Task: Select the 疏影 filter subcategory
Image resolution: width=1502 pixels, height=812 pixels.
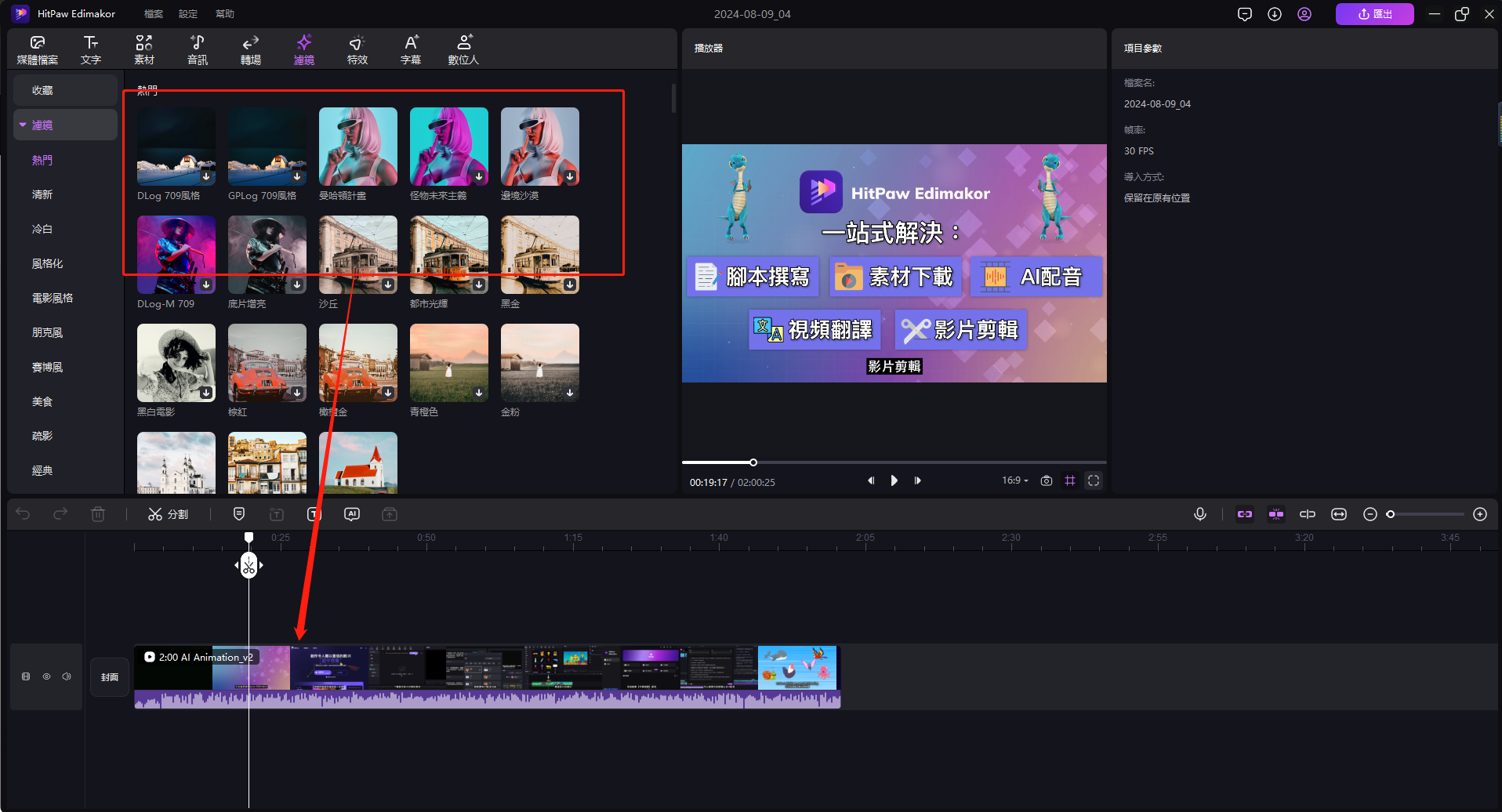Action: click(x=42, y=436)
